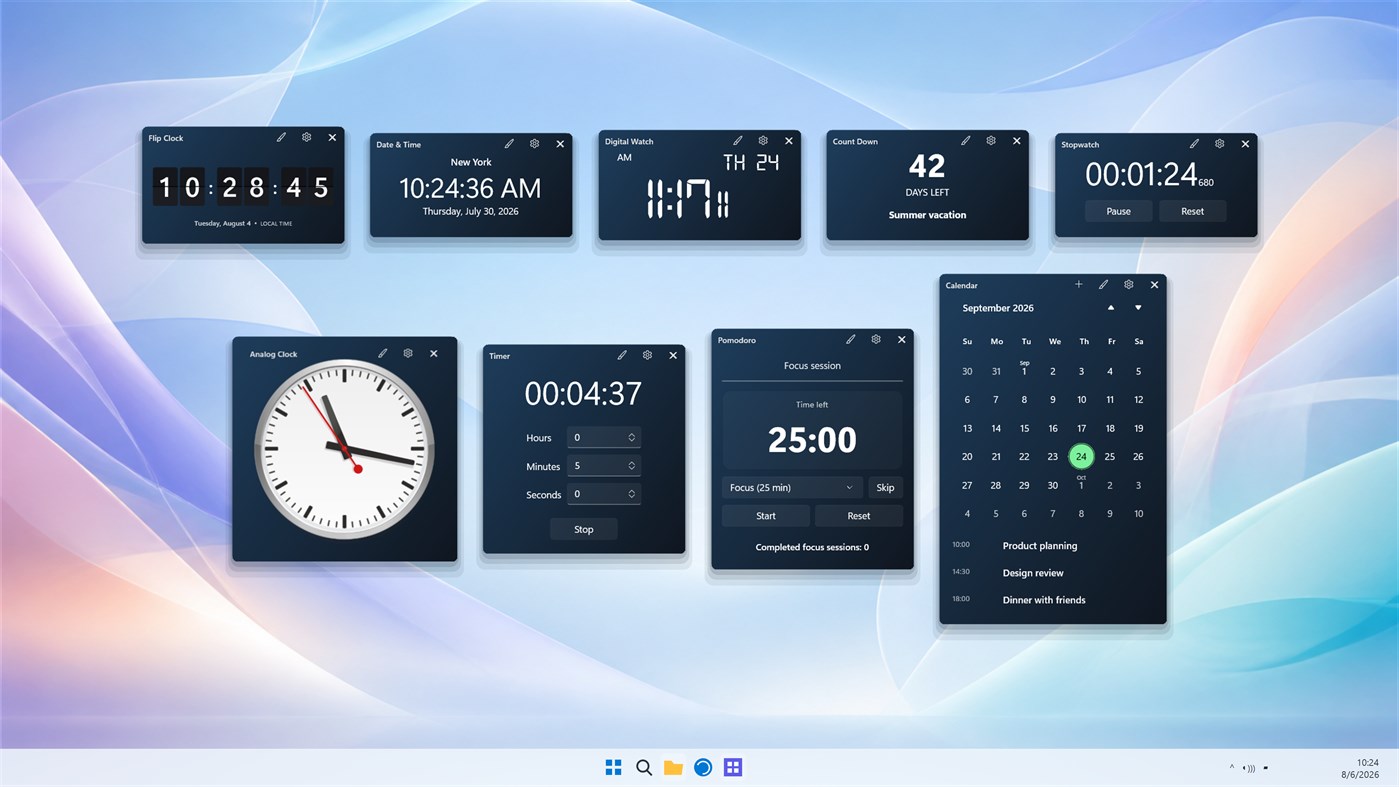The width and height of the screenshot is (1399, 787).
Task: Open Pomodoro settings gear icon
Action: pos(876,340)
